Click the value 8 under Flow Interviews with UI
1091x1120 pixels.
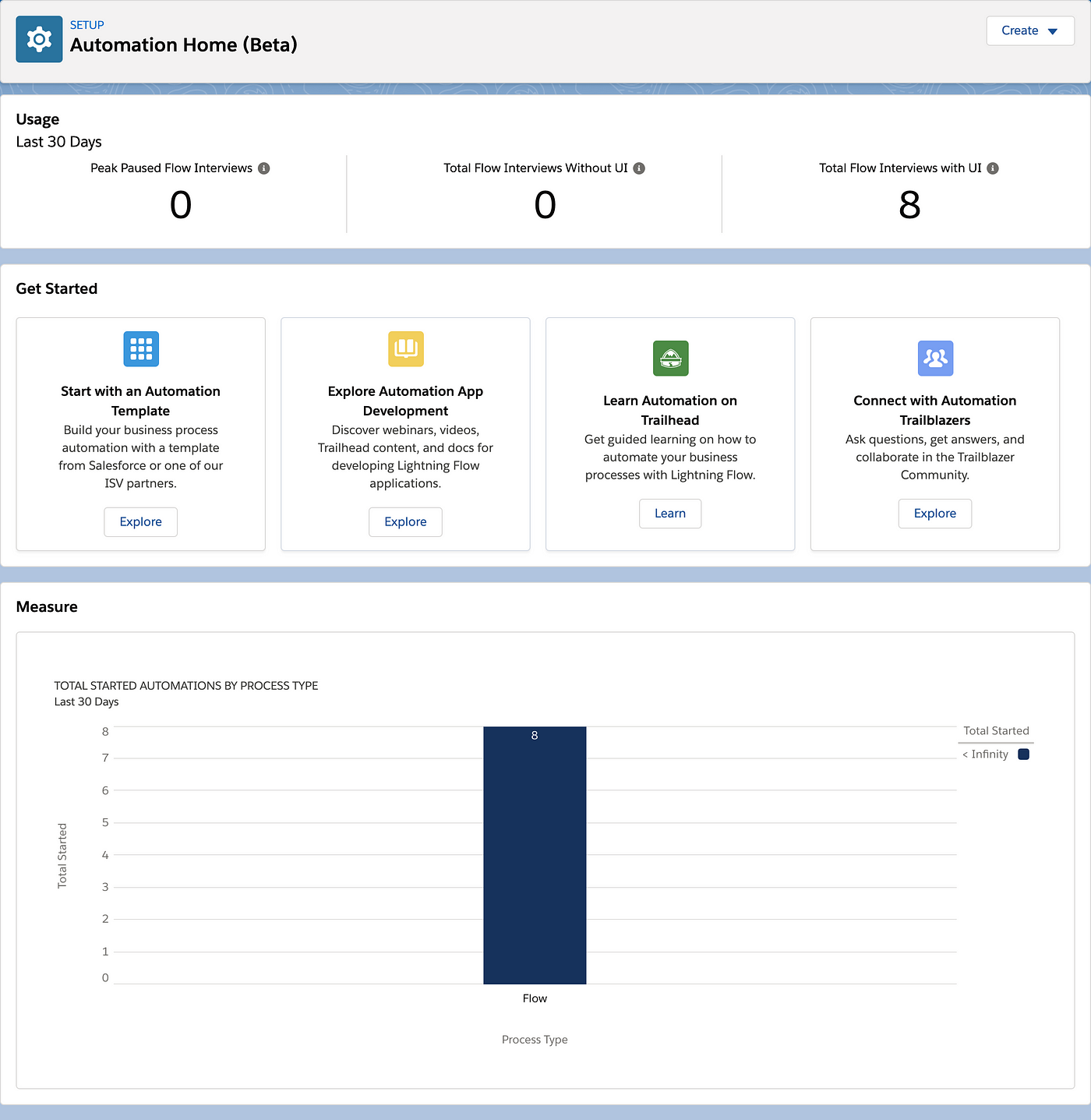(909, 205)
